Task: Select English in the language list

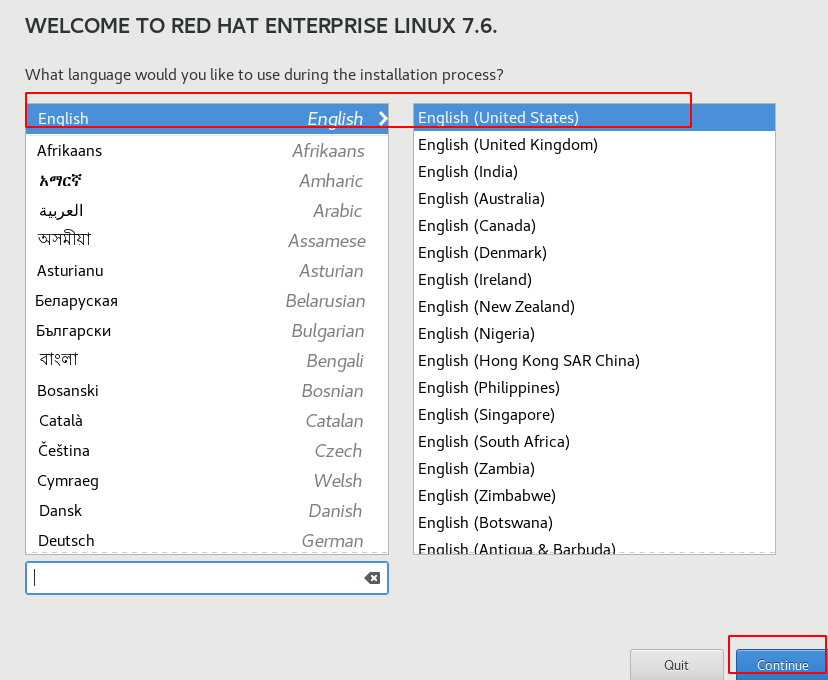Action: point(207,118)
